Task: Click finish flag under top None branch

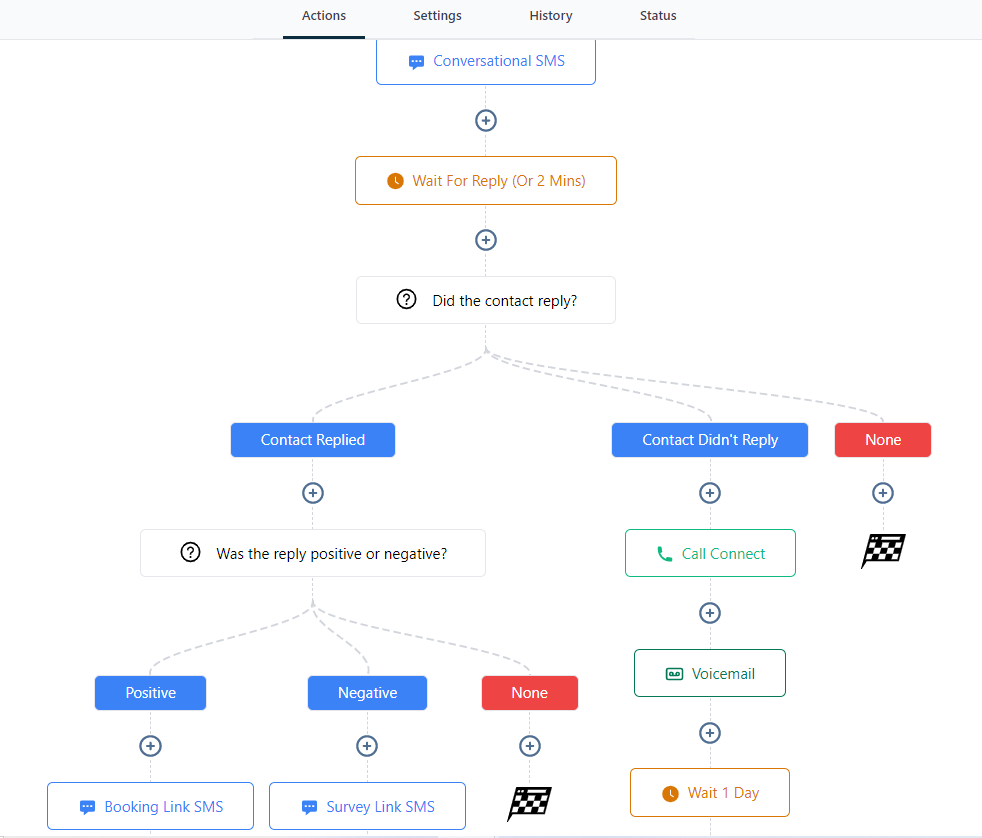Action: [x=883, y=551]
